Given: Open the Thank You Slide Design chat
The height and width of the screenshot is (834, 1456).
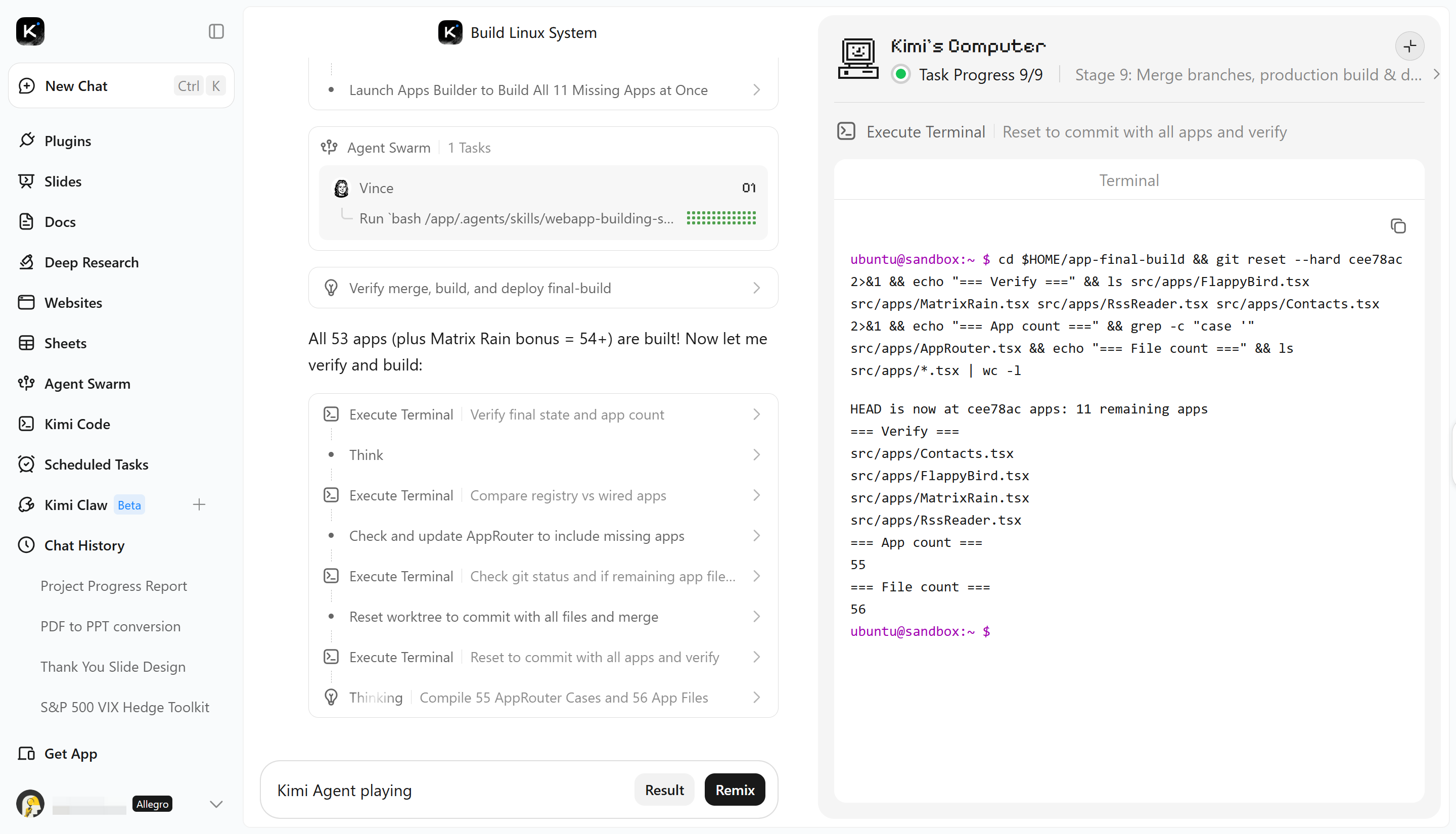Looking at the screenshot, I should click(x=113, y=667).
